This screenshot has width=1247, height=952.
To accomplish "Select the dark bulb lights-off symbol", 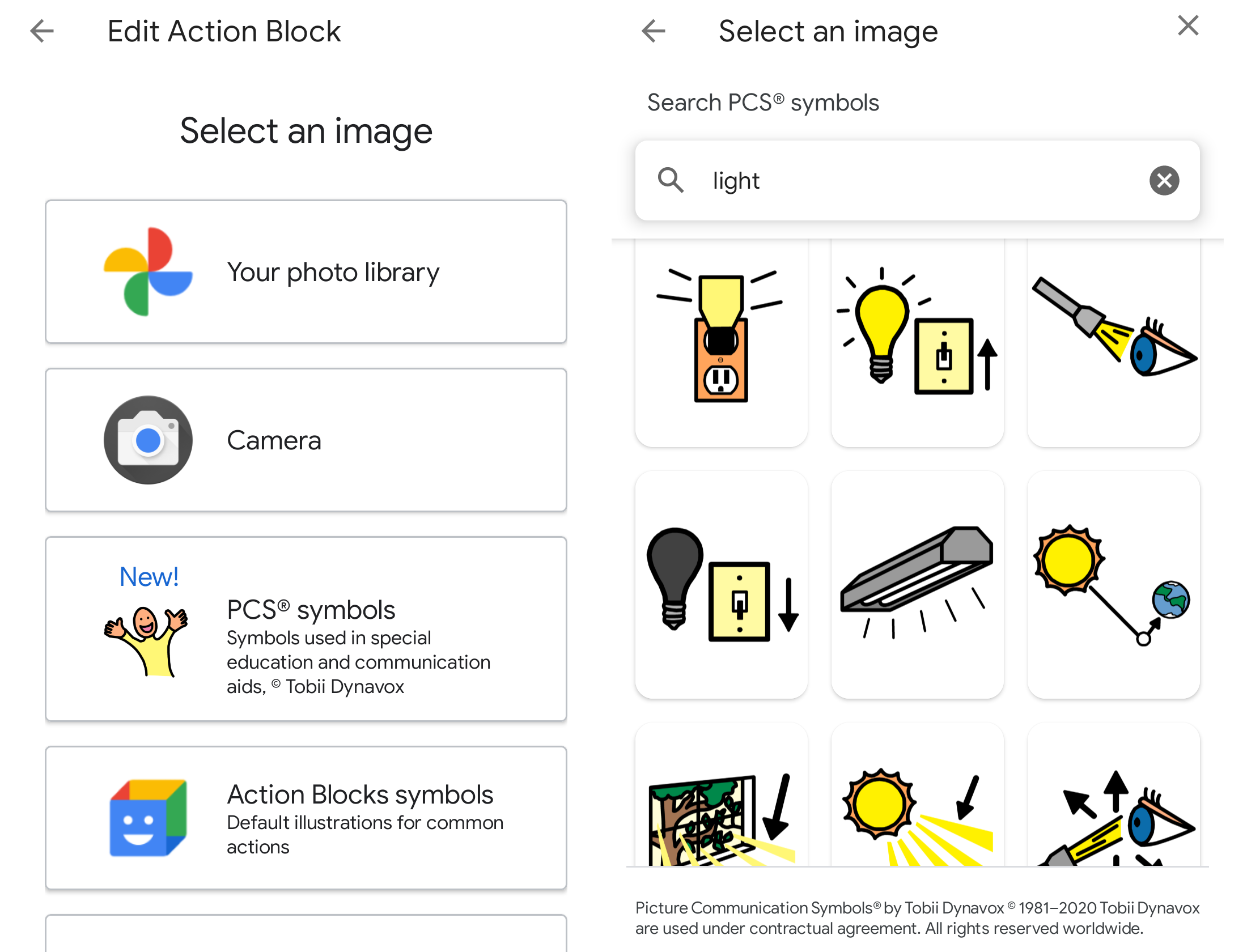I will click(721, 585).
